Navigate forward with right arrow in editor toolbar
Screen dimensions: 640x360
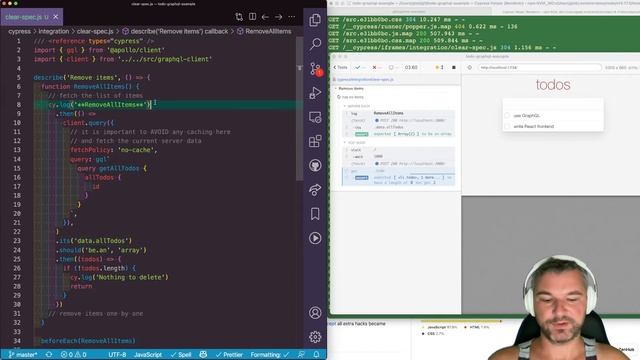tap(279, 17)
